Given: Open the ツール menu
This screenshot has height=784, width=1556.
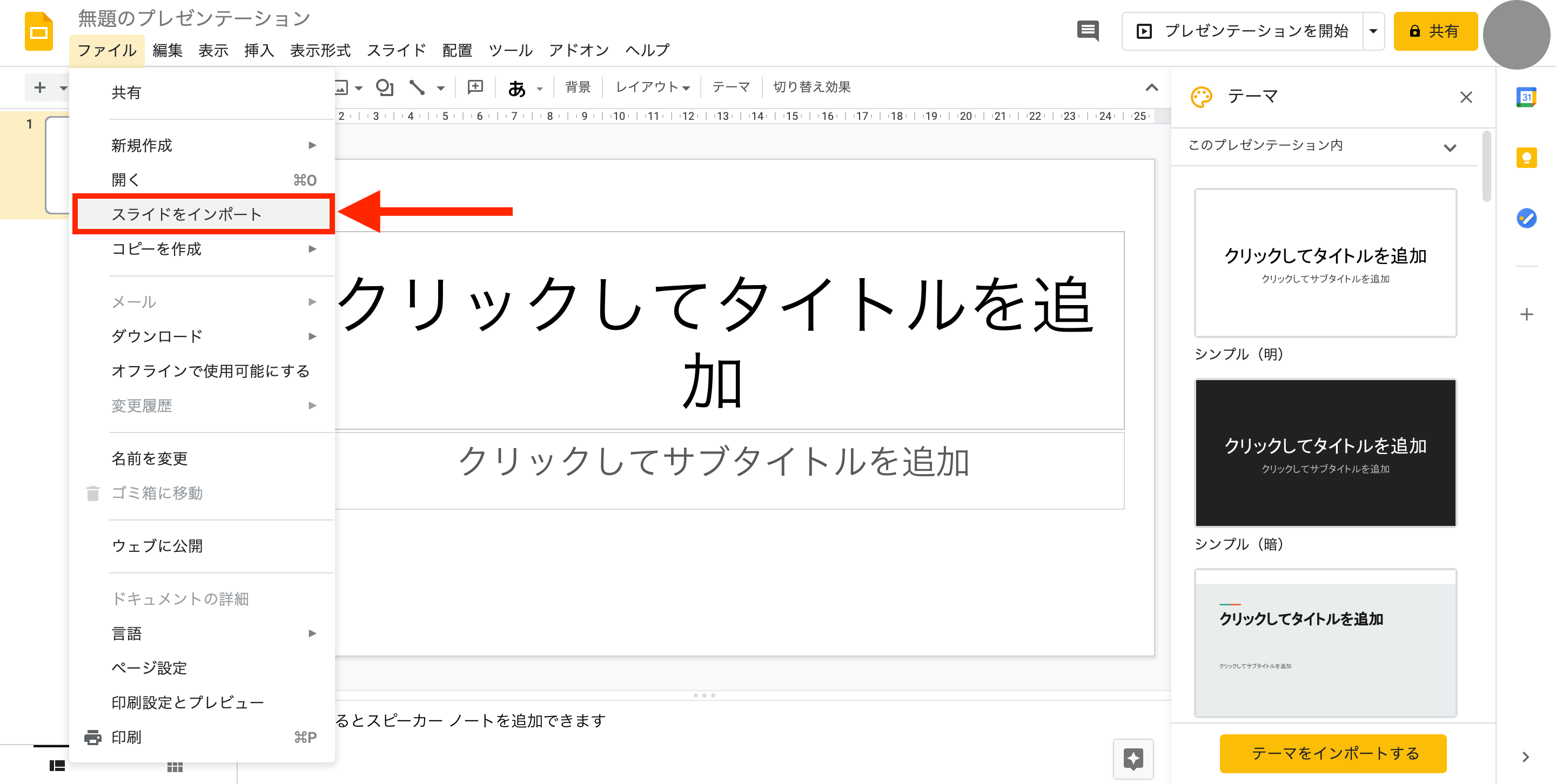Looking at the screenshot, I should (511, 50).
